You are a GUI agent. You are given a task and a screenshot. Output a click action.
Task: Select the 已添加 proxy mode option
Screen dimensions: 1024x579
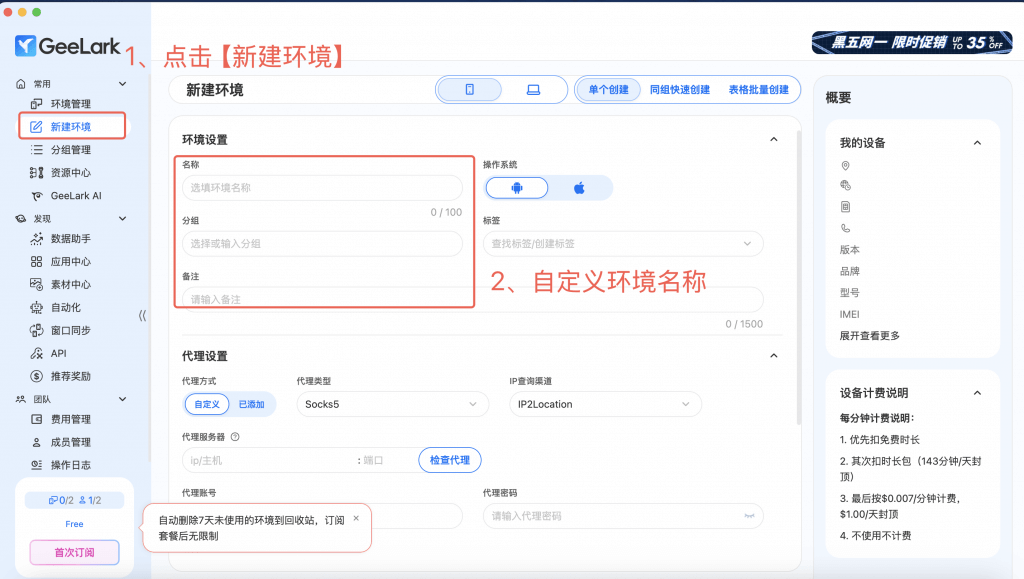click(x=251, y=404)
